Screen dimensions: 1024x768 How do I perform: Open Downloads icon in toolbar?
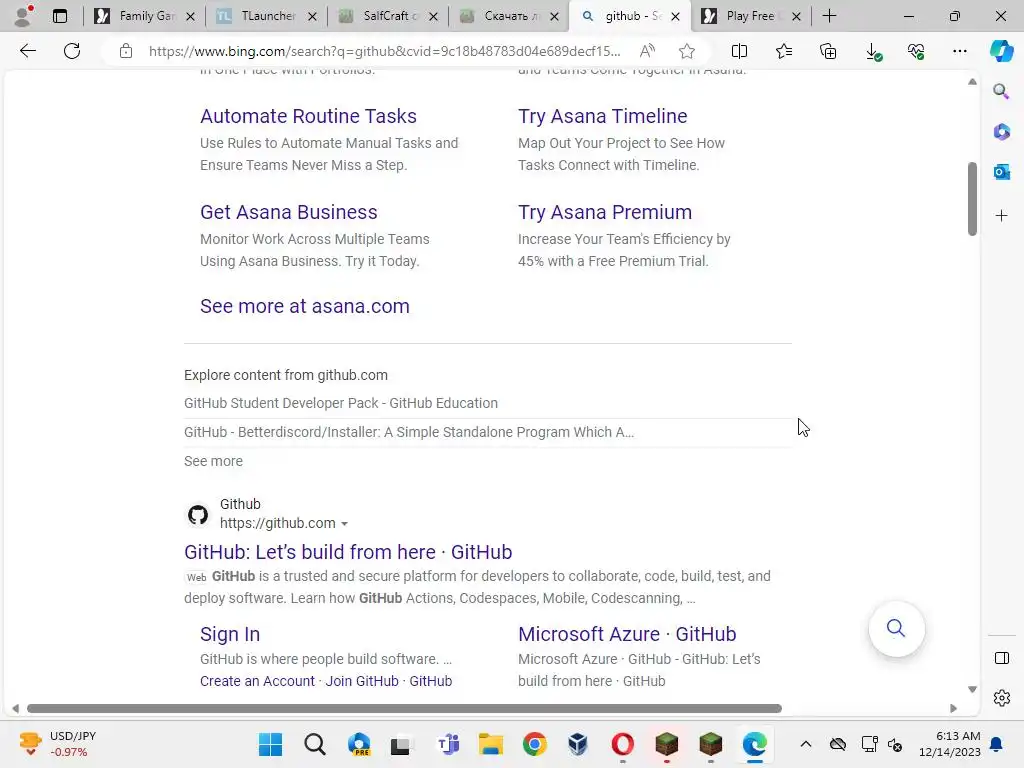coord(873,52)
